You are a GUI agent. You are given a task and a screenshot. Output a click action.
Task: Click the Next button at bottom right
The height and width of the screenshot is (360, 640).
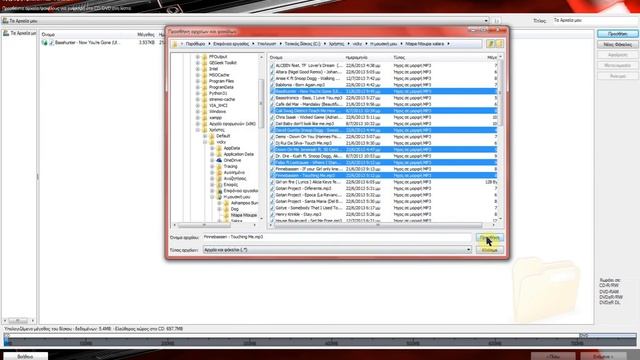[x=603, y=356]
